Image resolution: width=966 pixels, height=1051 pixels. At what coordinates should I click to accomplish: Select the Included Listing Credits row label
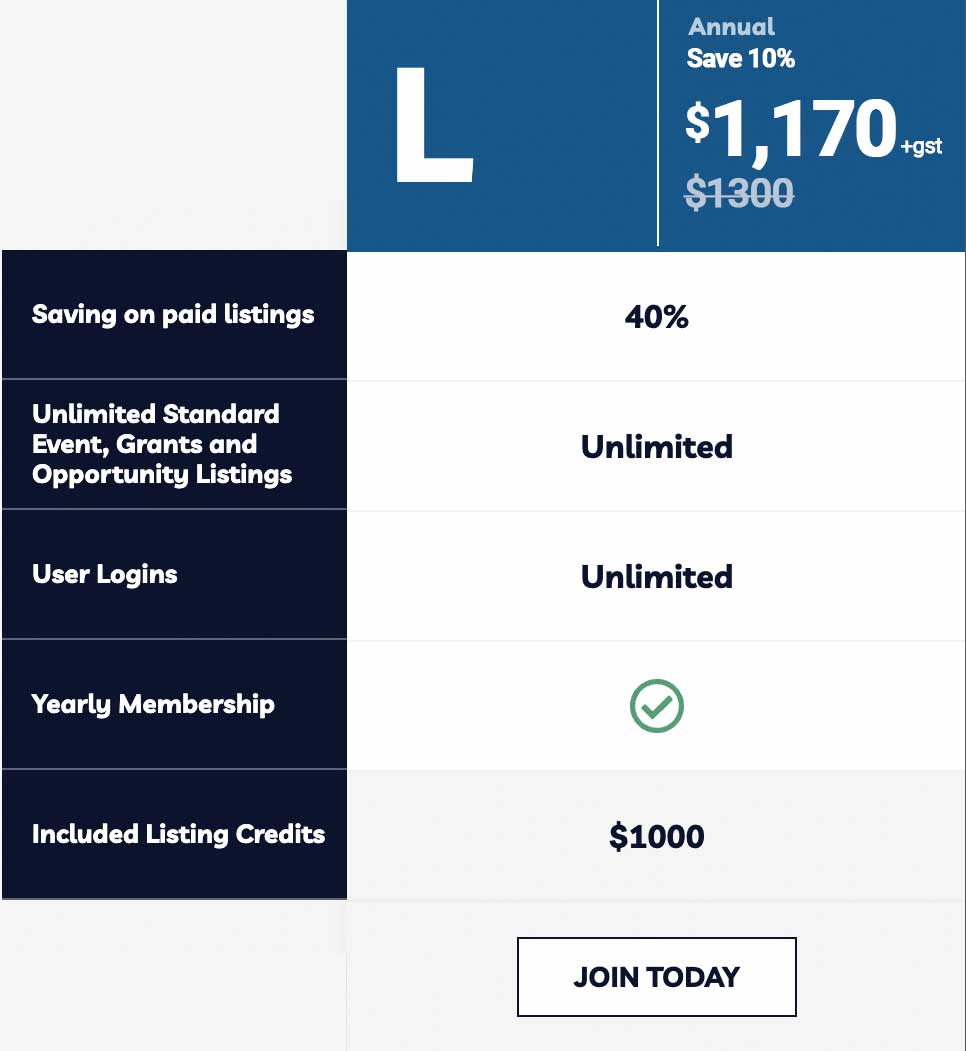click(x=178, y=834)
